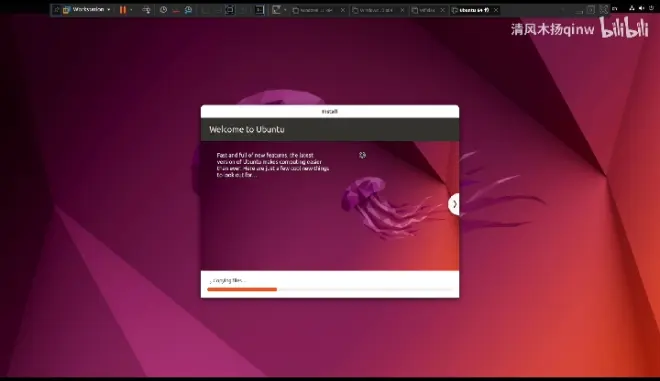Click the stretch guest display icon
The image size is (660, 381).
tap(276, 10)
